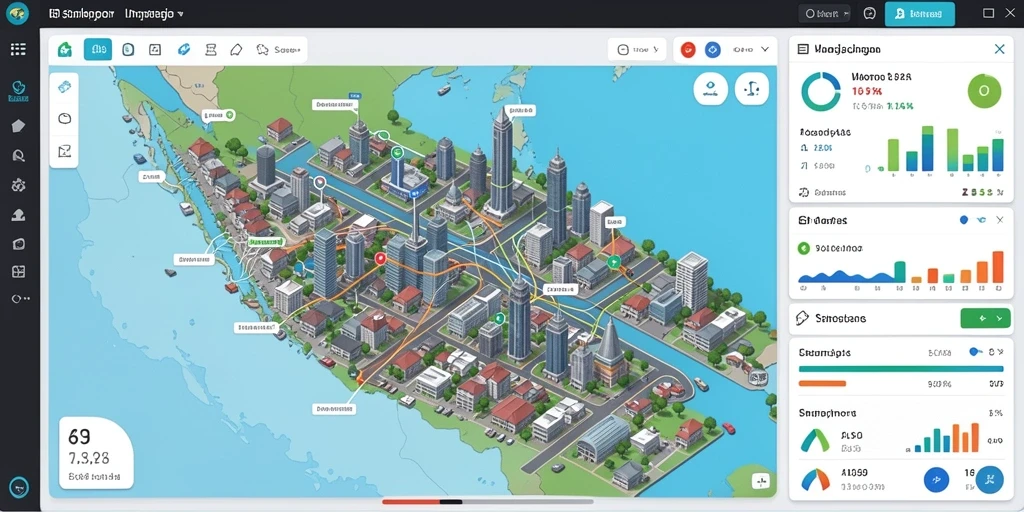Click the blue link icon in map toolbar
This screenshot has height=512, width=1024.
184,50
